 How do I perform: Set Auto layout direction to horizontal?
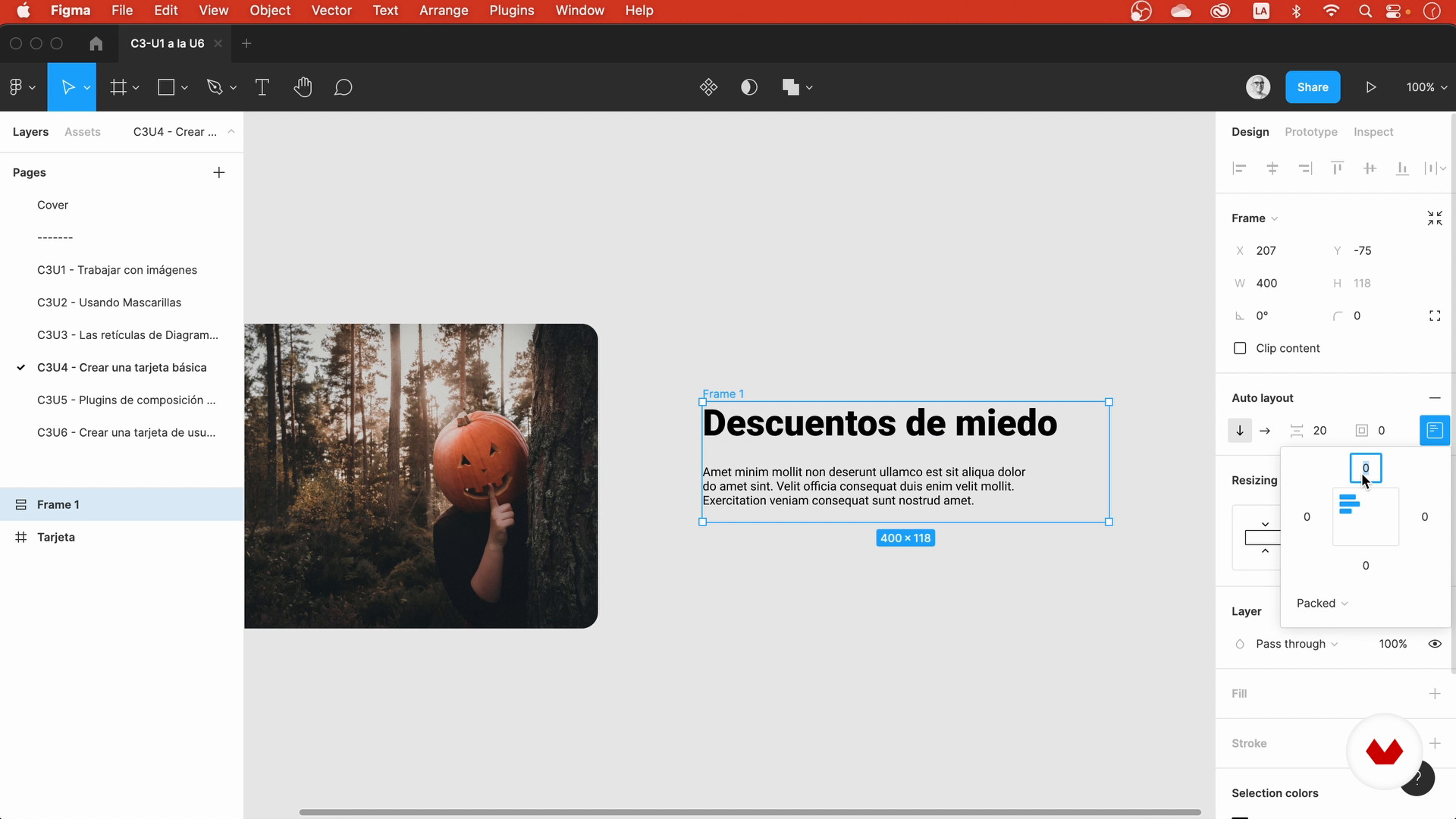point(1265,431)
